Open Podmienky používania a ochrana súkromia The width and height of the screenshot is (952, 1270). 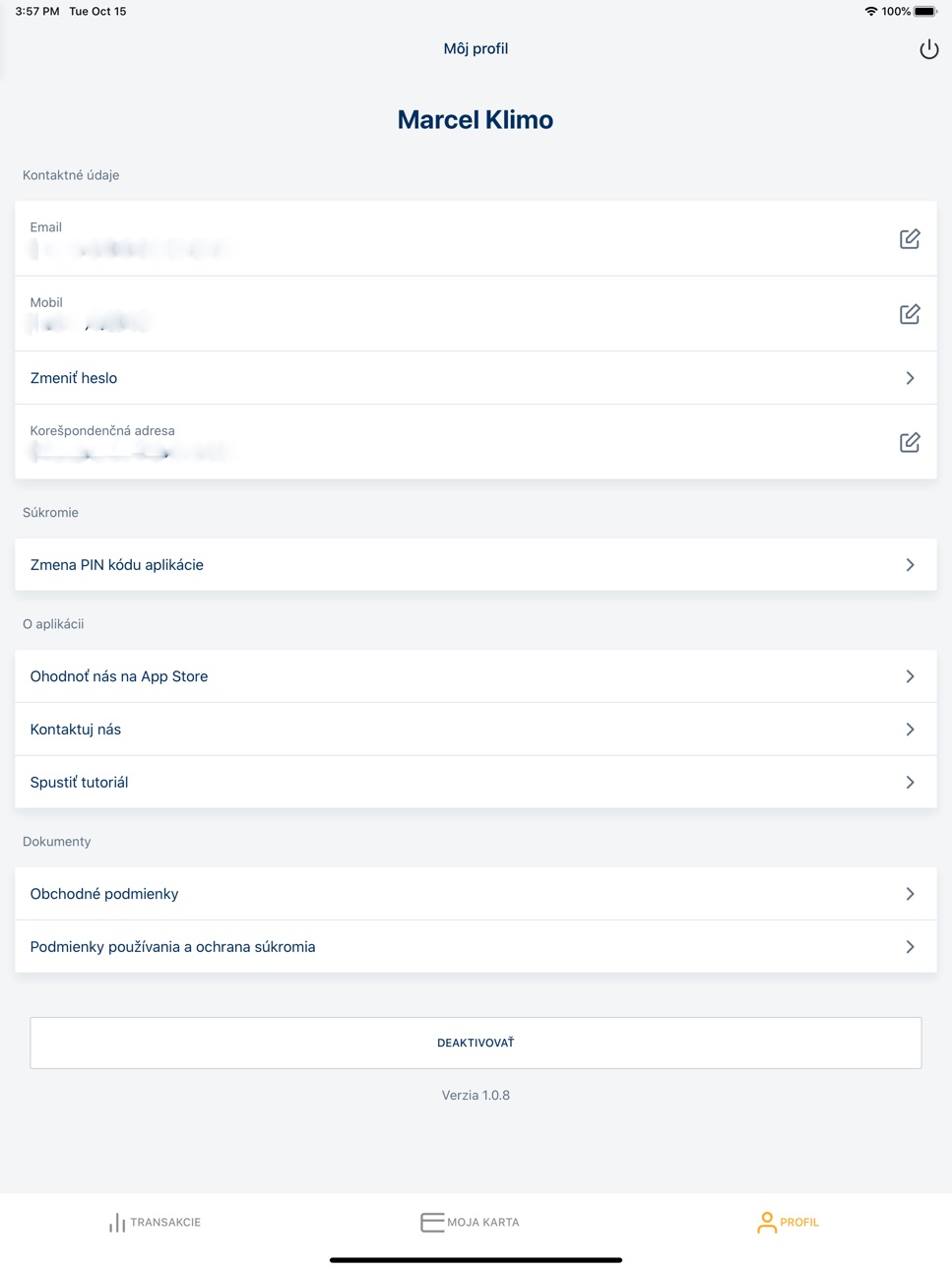coord(476,947)
